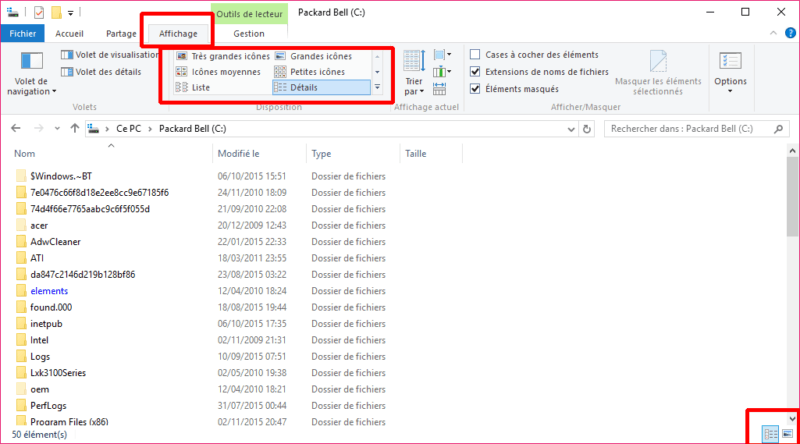
Task: Expand the layout gallery more arrow
Action: click(377, 88)
